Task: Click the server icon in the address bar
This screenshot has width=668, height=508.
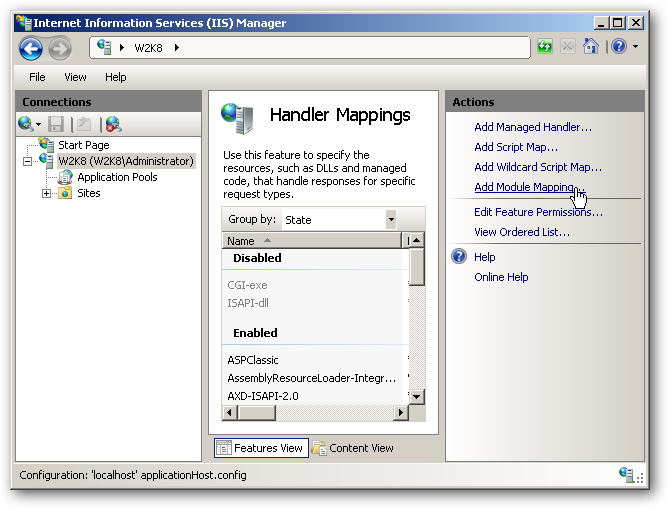Action: [x=104, y=47]
